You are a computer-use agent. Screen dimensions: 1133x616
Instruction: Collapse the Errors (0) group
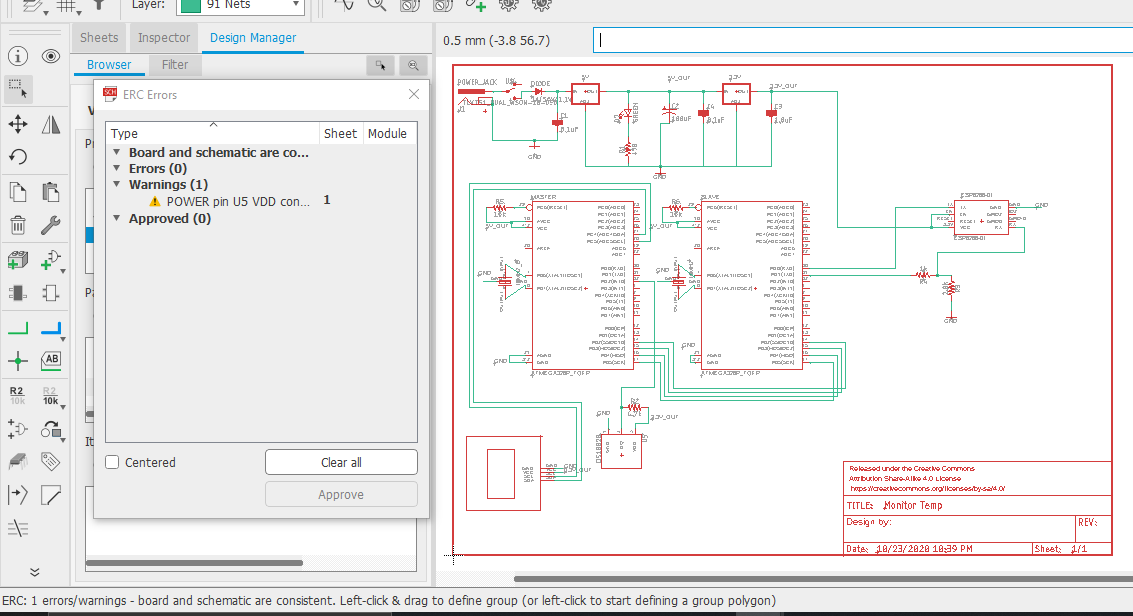(116, 169)
